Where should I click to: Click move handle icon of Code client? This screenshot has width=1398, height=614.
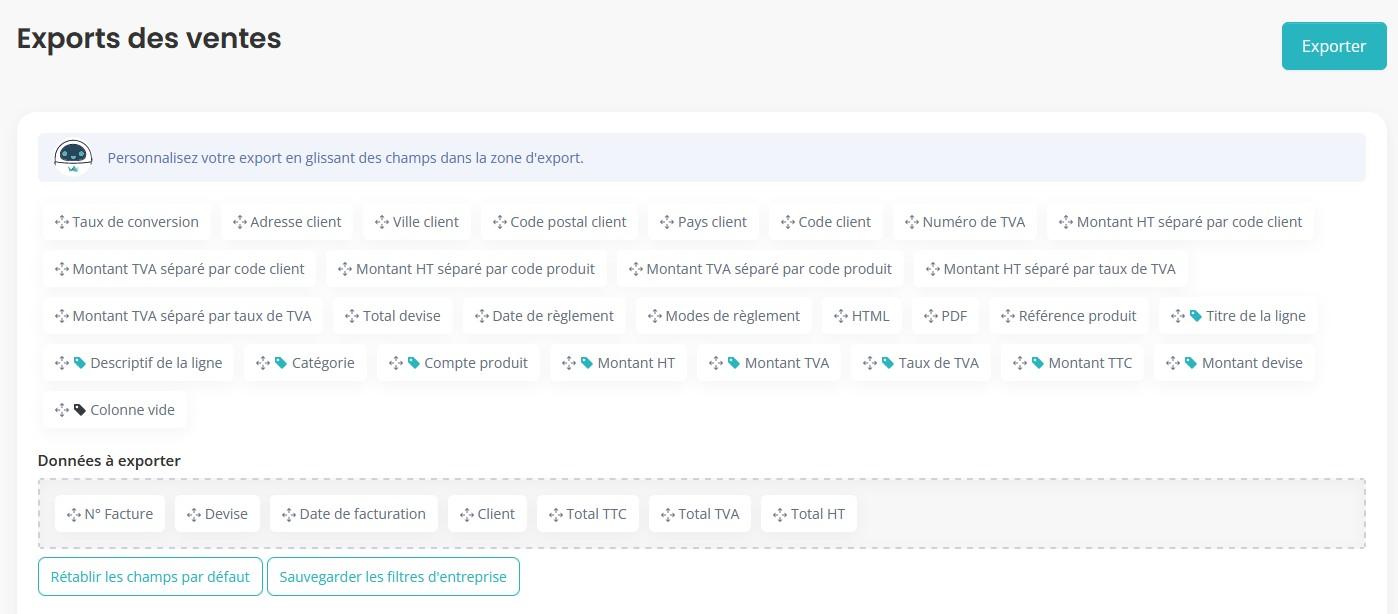point(787,222)
